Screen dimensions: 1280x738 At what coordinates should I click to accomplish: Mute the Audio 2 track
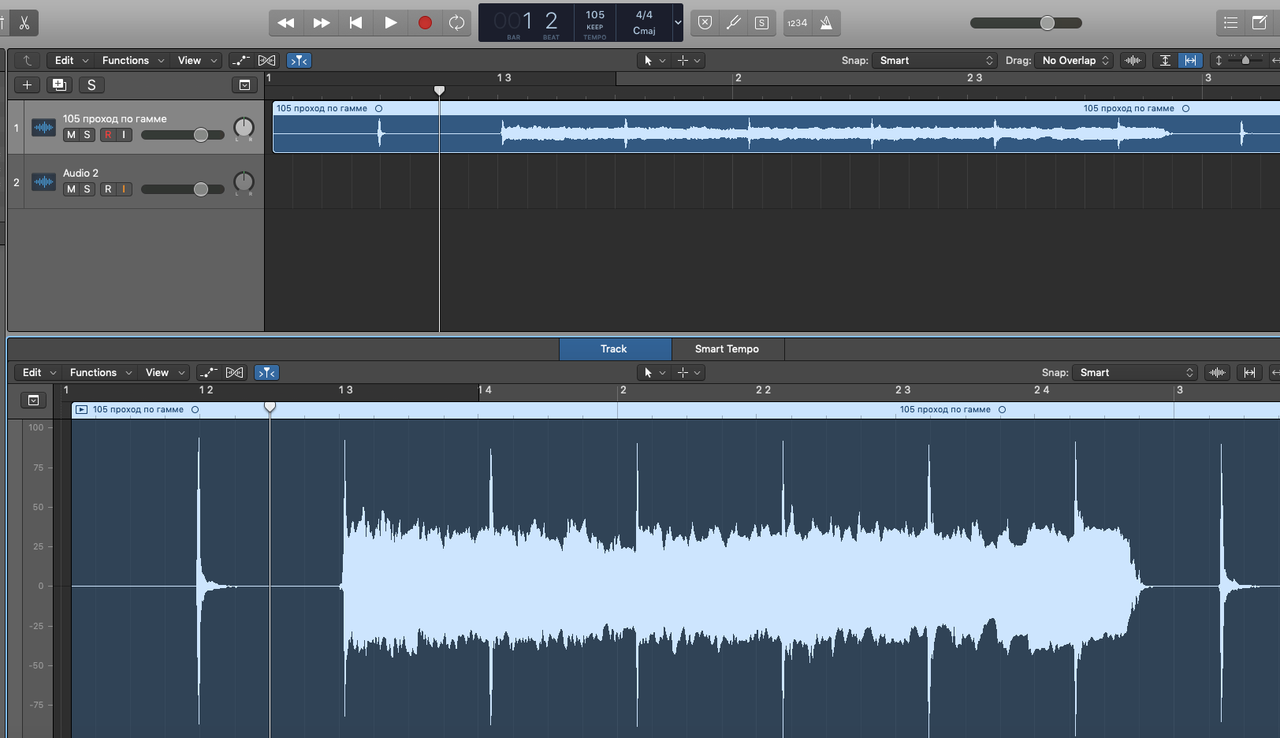[x=71, y=189]
